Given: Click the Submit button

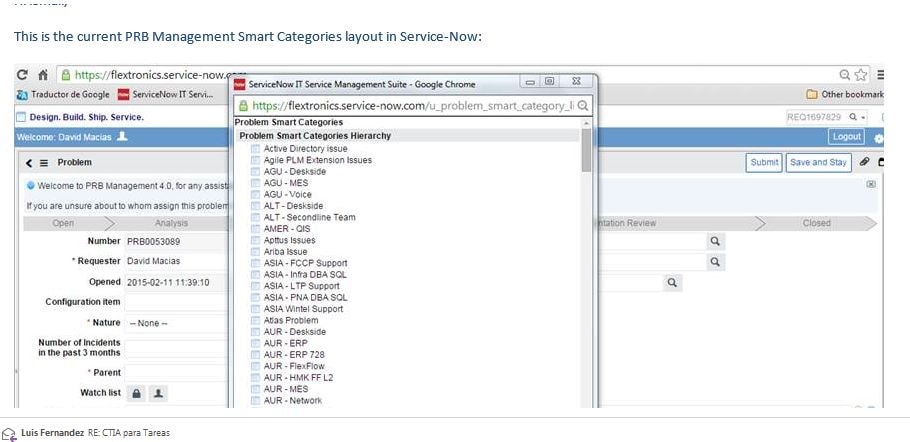Looking at the screenshot, I should point(764,162).
